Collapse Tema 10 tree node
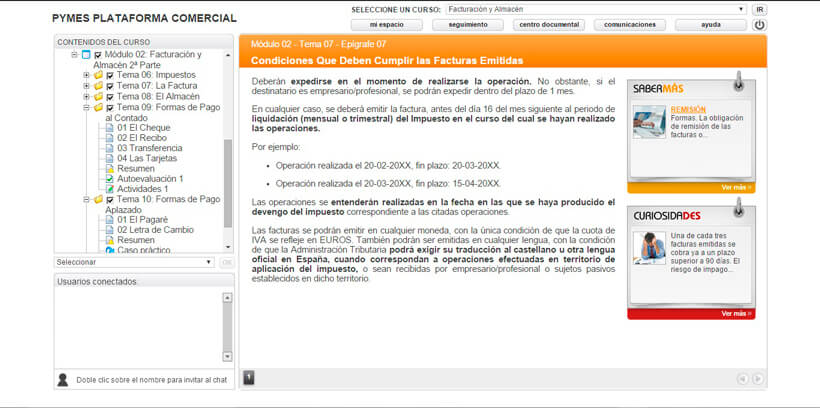 [x=86, y=199]
